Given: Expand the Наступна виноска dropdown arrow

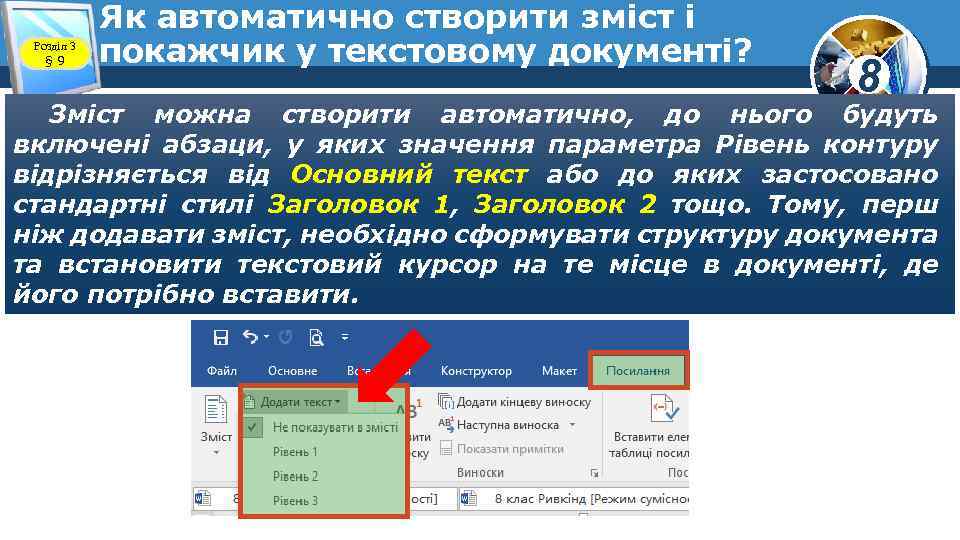Looking at the screenshot, I should coord(572,424).
